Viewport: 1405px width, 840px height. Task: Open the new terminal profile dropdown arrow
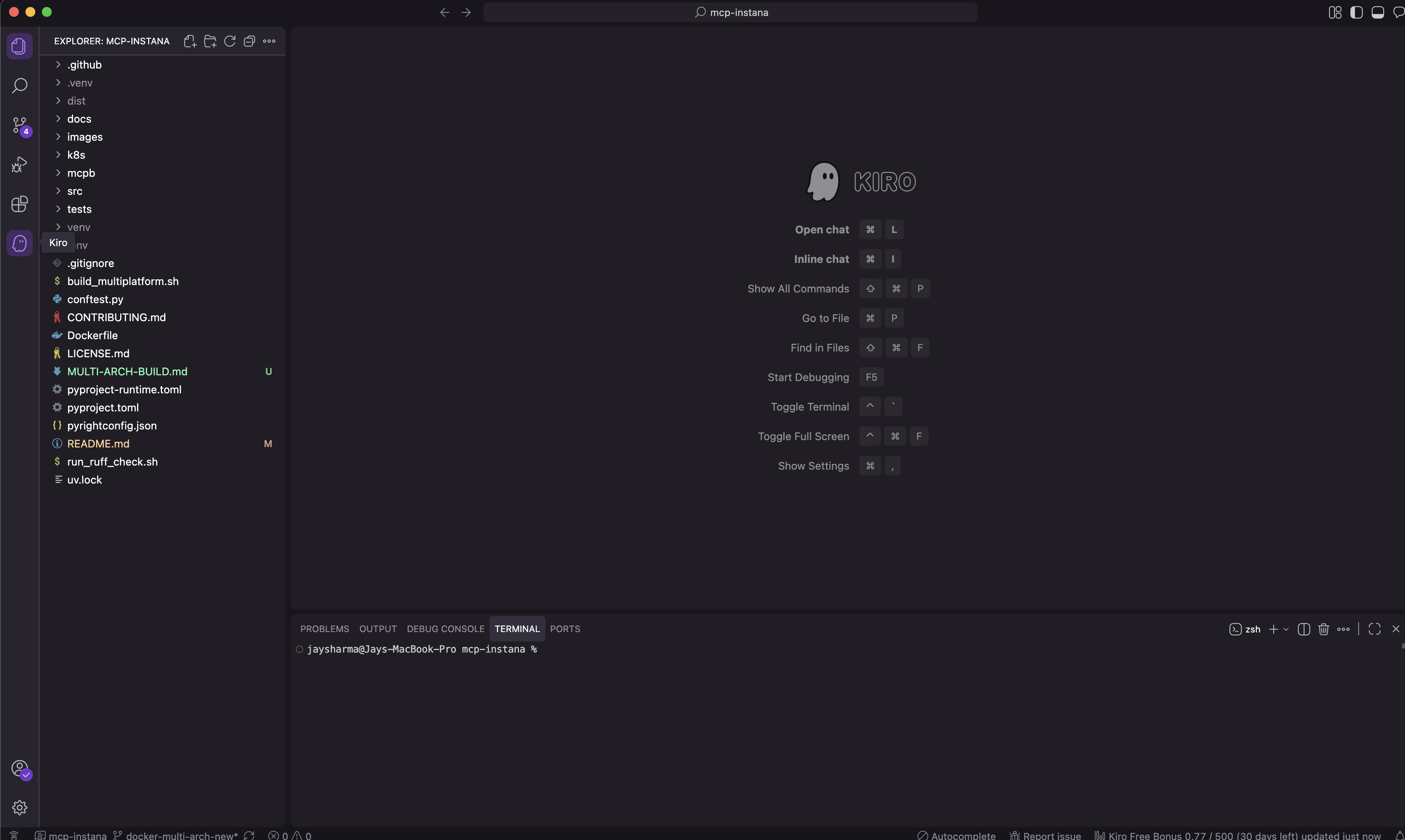pos(1286,630)
